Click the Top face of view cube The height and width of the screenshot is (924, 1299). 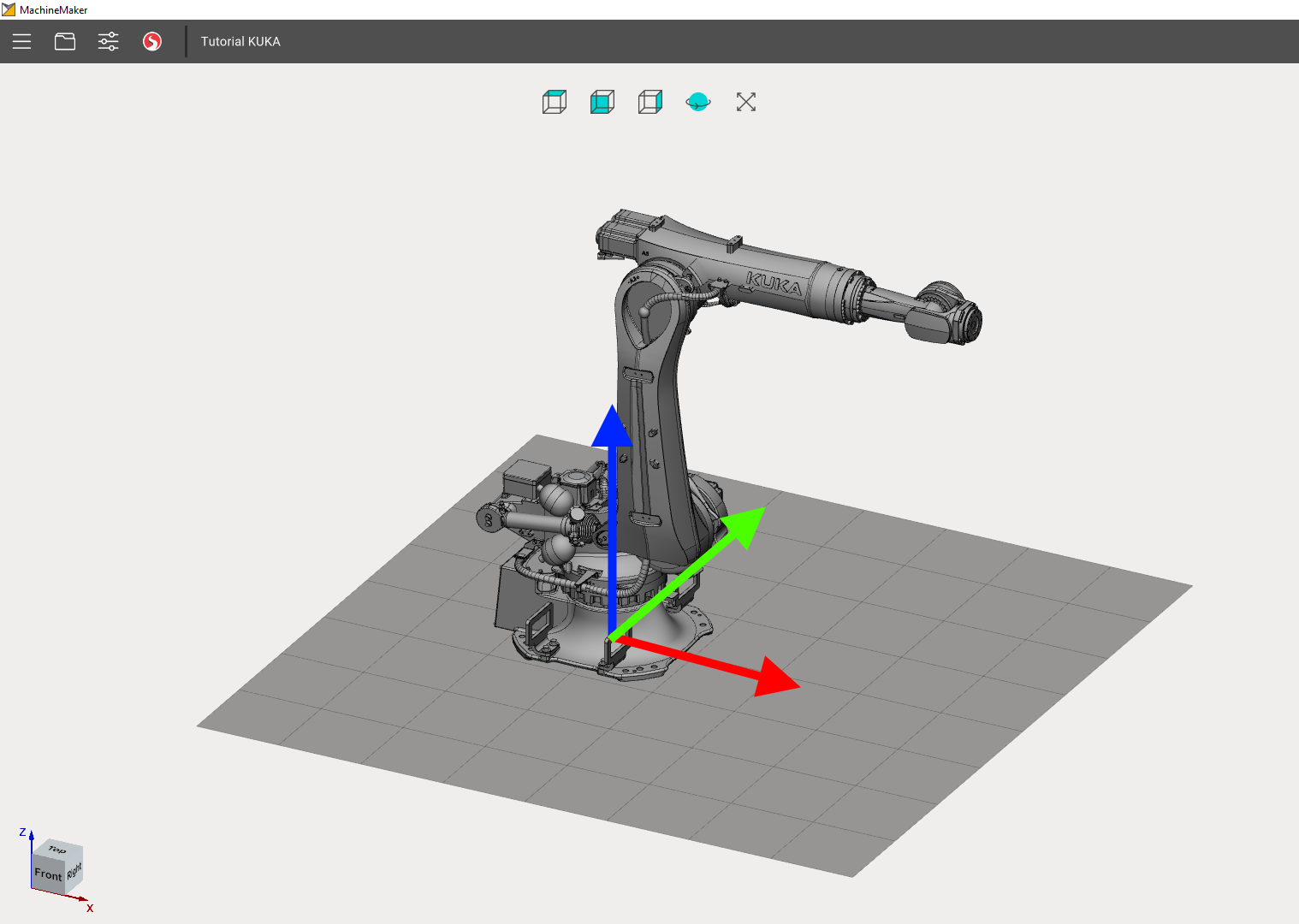click(x=57, y=849)
